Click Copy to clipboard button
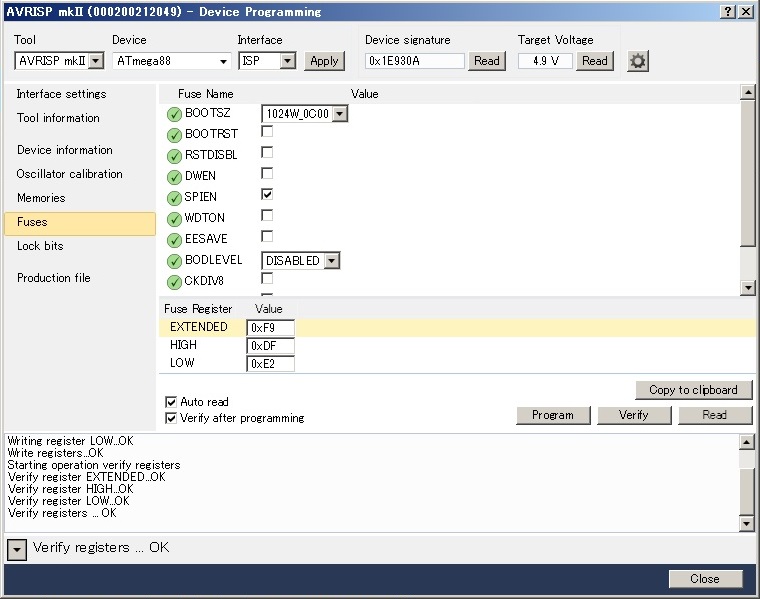Viewport: 760px width, 599px height. (x=694, y=390)
